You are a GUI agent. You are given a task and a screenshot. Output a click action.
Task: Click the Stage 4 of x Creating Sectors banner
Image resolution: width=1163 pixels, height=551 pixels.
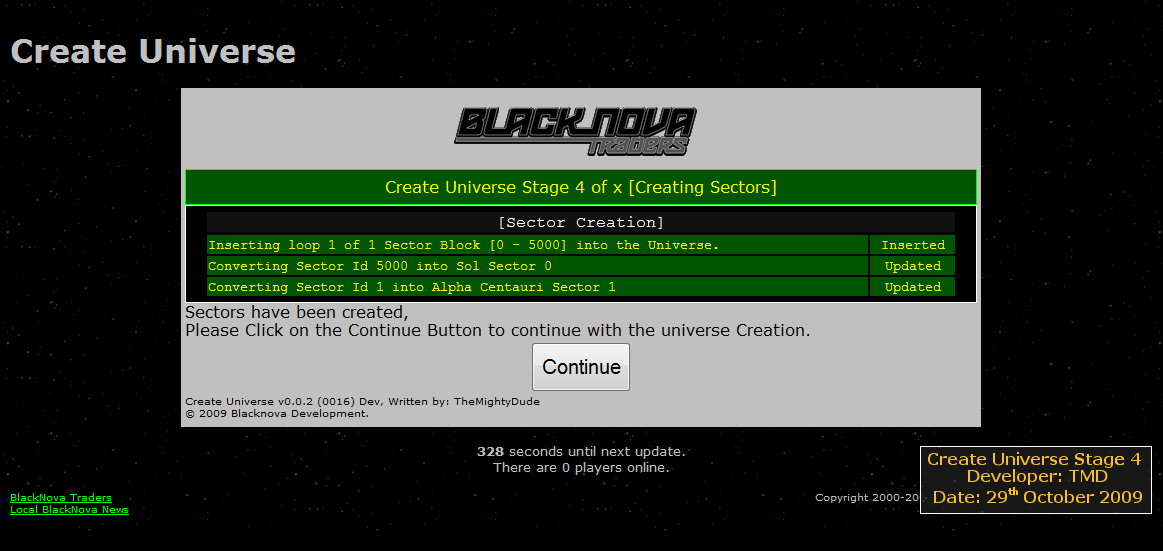(581, 187)
